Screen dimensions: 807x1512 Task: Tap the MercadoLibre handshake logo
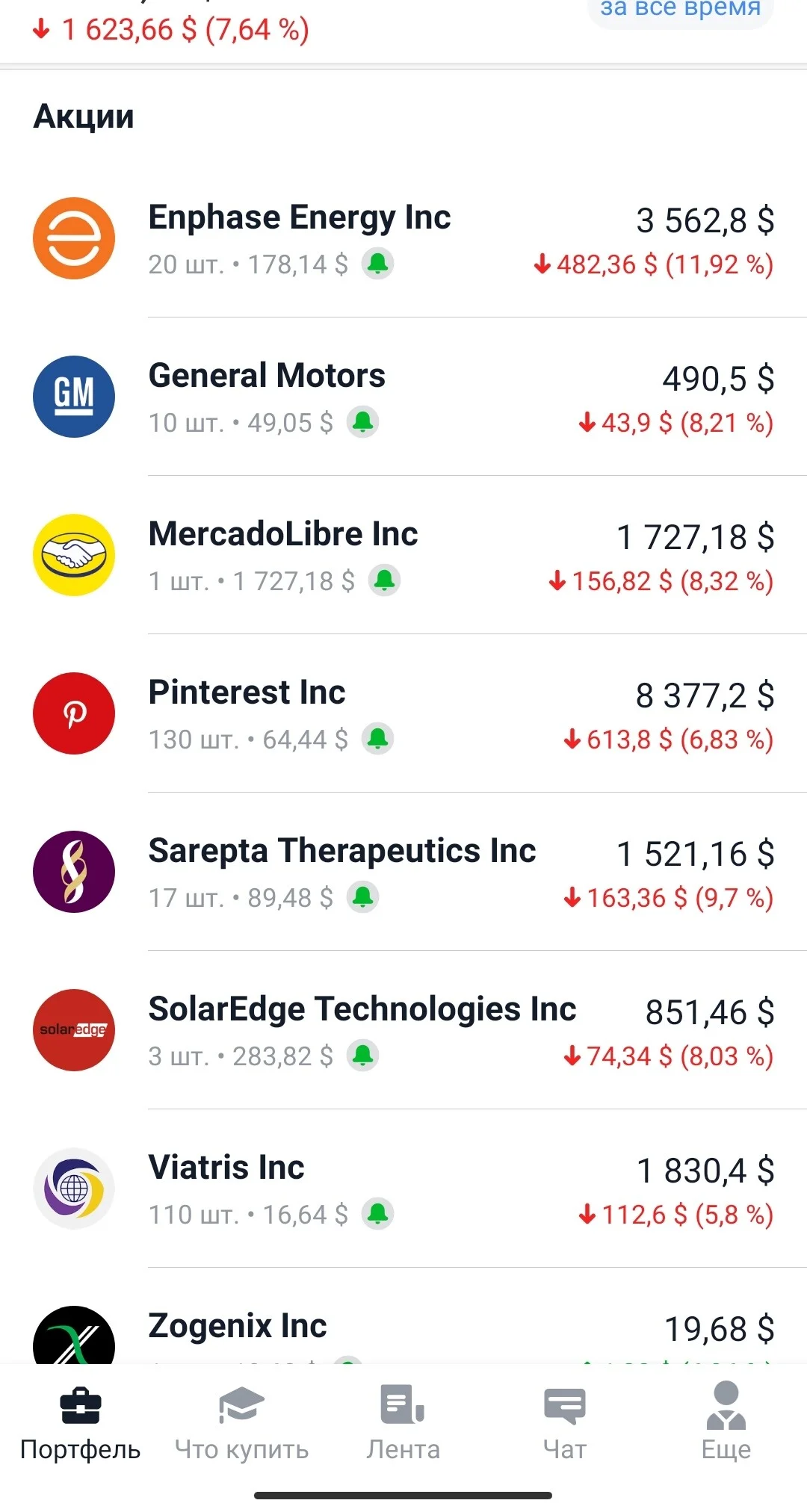74,555
